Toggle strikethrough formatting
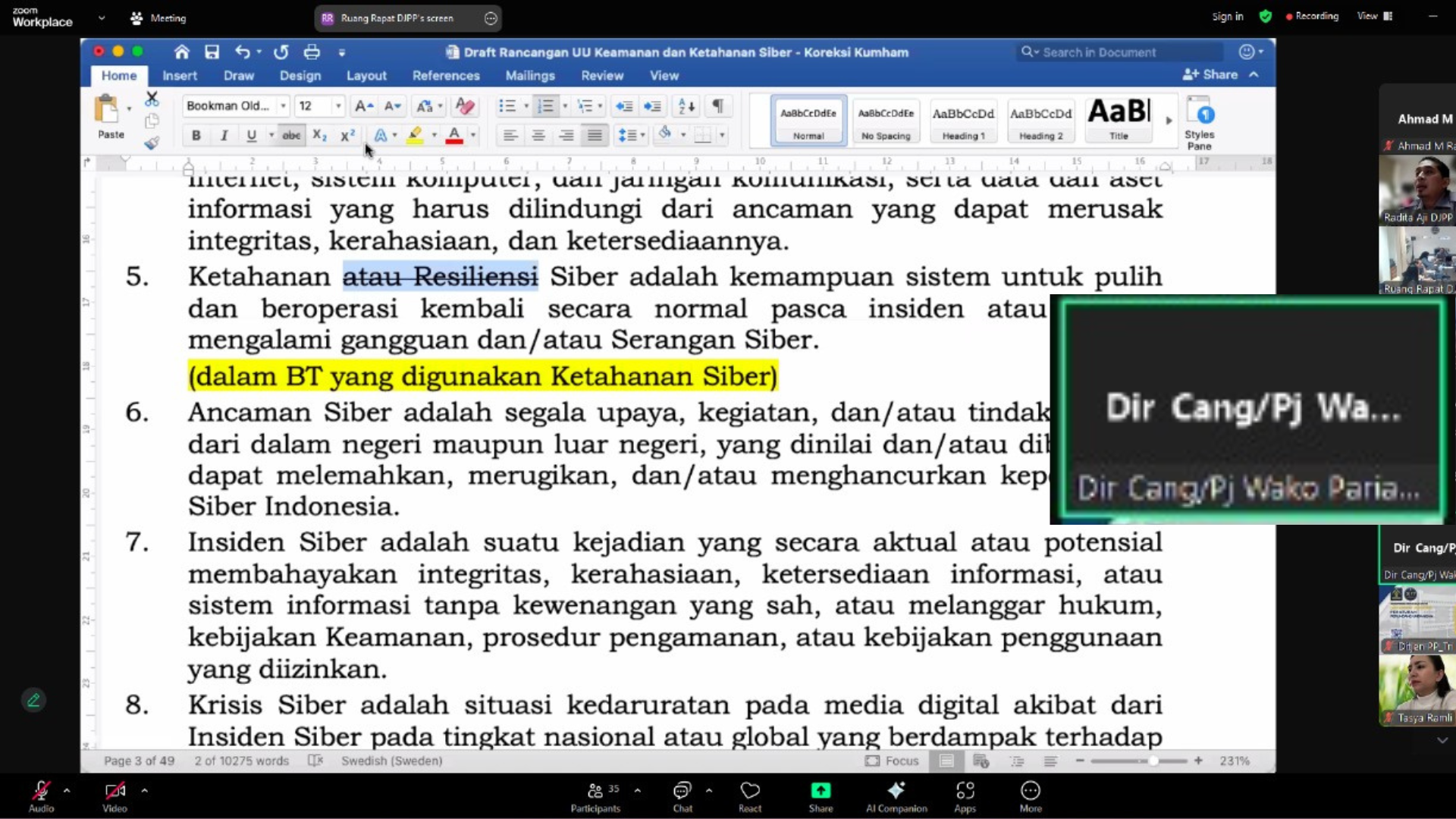Screen dimensions: 1456x819 coord(291,136)
